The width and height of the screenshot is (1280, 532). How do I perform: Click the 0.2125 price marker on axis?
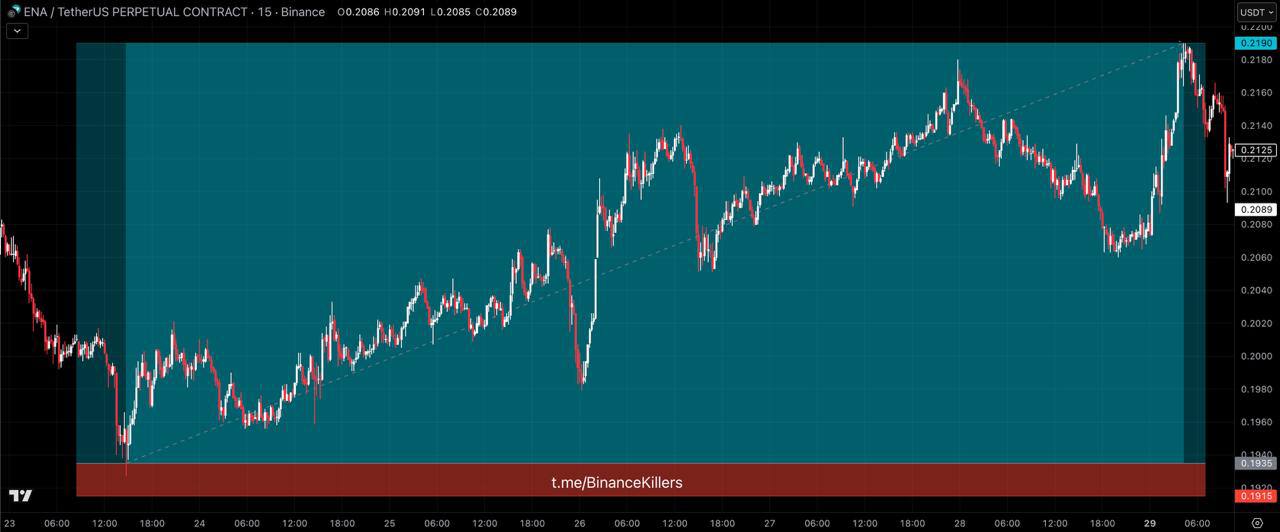pos(1256,151)
